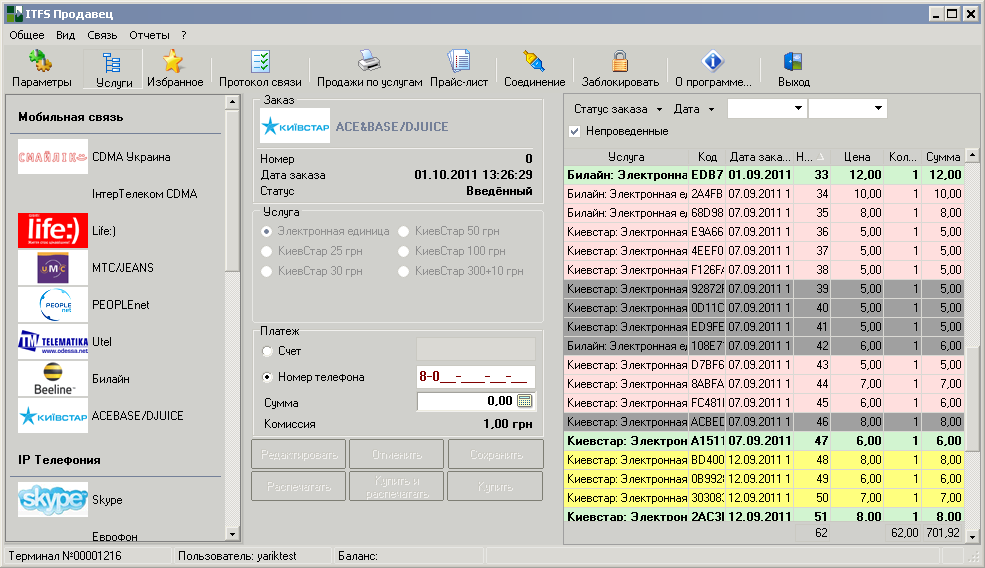Select the Life:) operator logo
Screen dimensions: 985x568
53,230
